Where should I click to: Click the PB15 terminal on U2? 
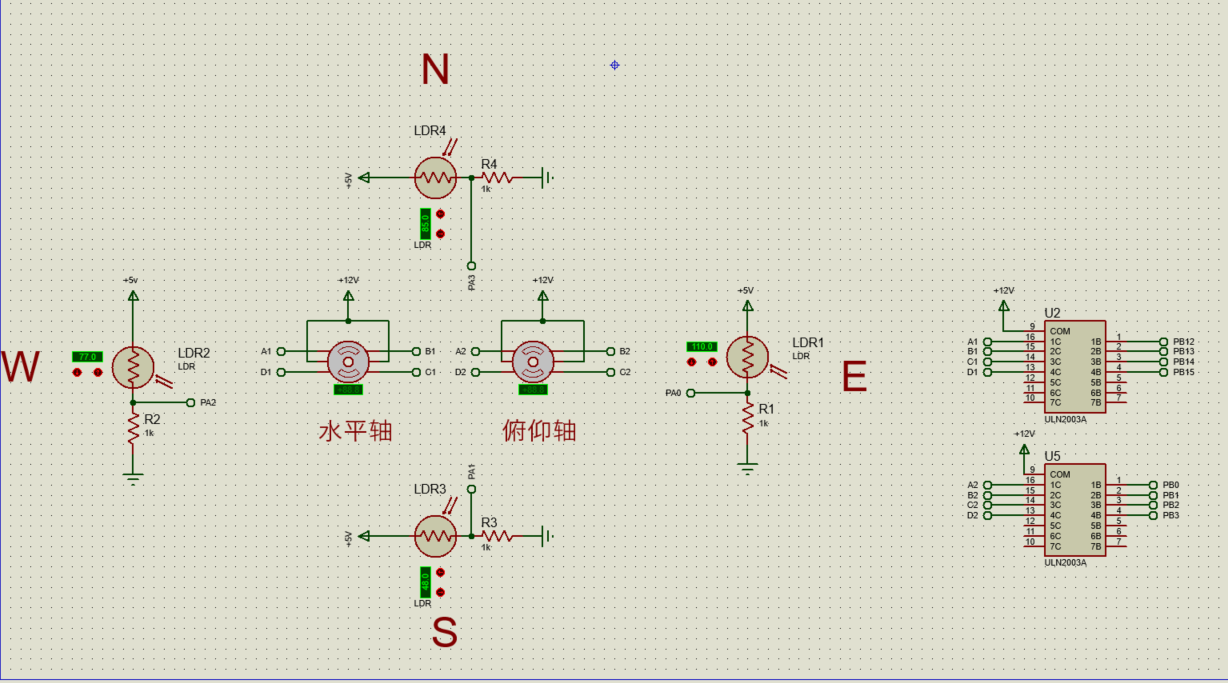(x=1163, y=372)
